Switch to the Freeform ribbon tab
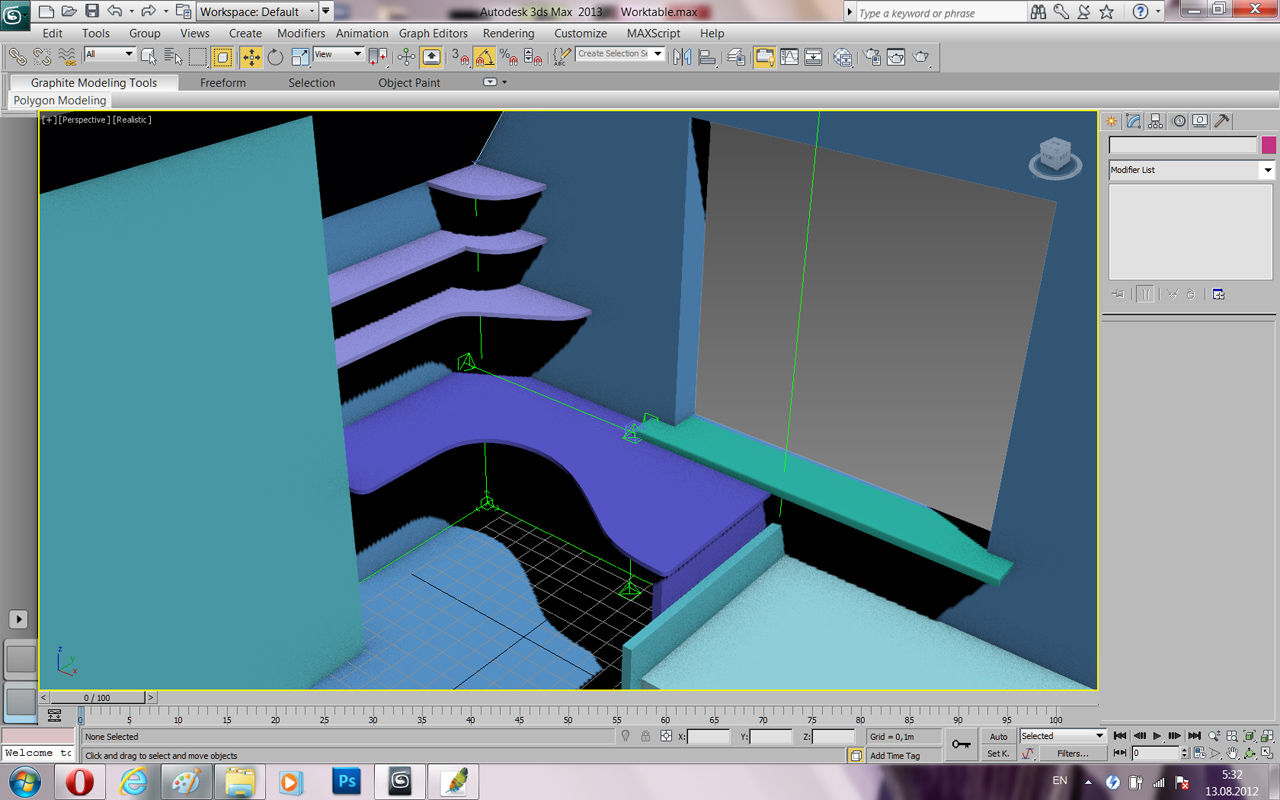Viewport: 1280px width, 800px height. click(x=222, y=83)
